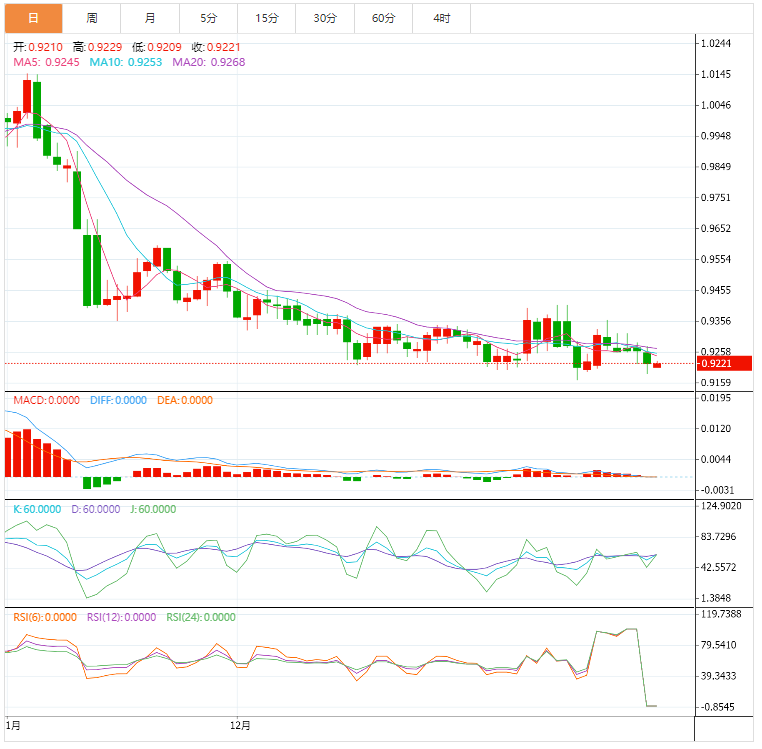The height and width of the screenshot is (749, 762).
Task: Click the J:60.0000 KDJ label
Action: [153, 509]
